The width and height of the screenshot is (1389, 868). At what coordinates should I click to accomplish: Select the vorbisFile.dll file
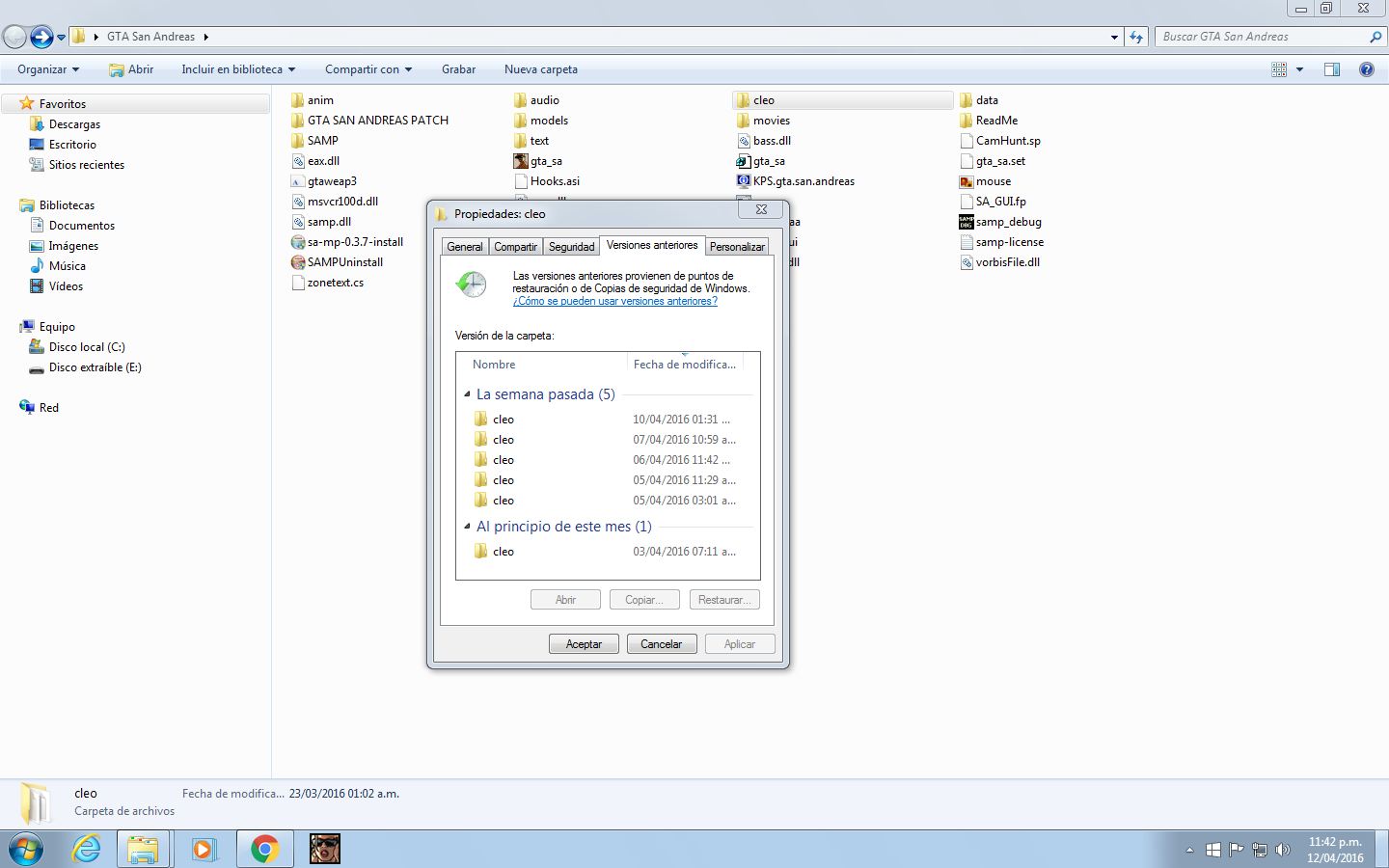[1000, 262]
